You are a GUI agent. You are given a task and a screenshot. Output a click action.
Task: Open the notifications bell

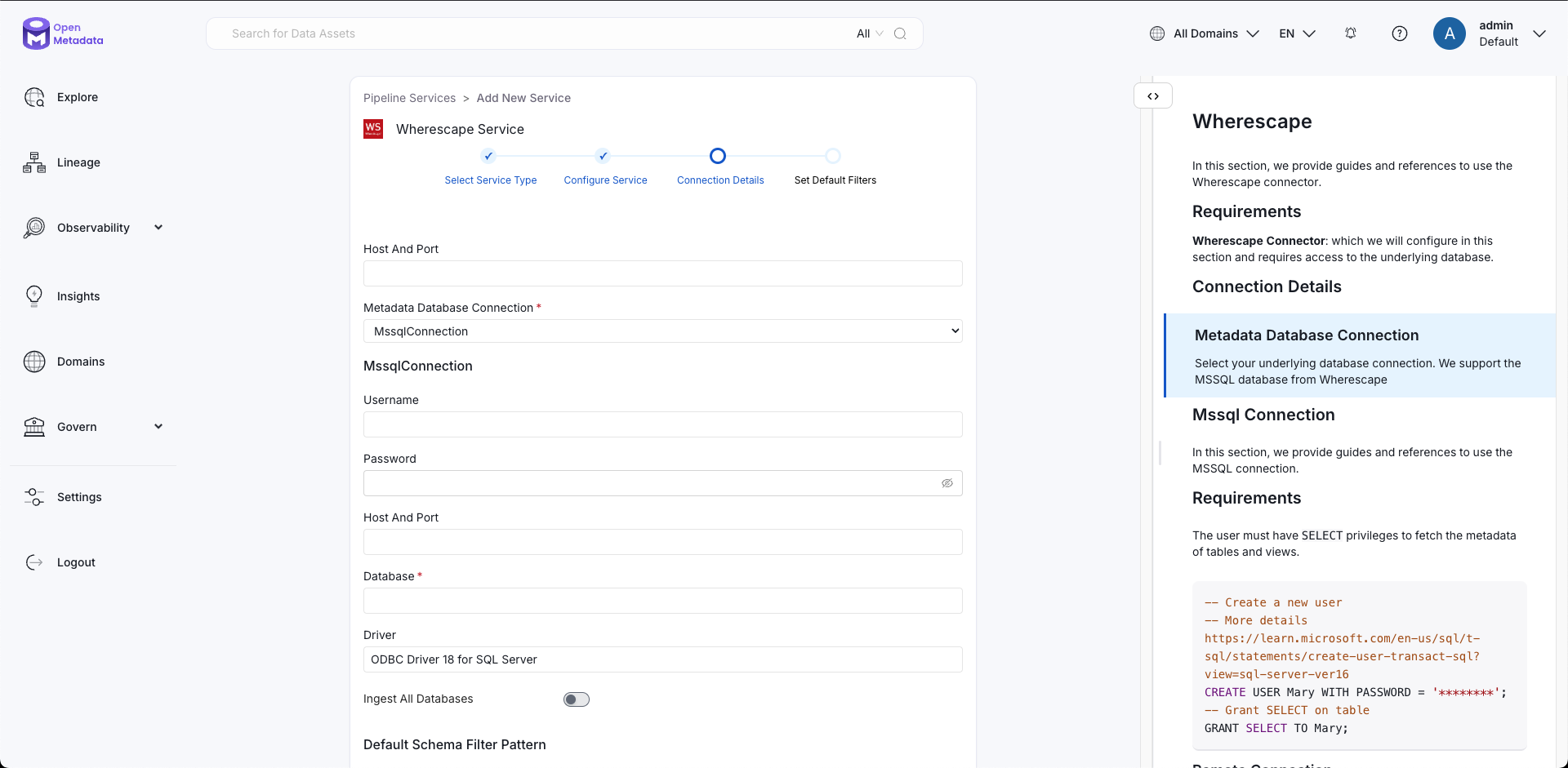point(1350,33)
